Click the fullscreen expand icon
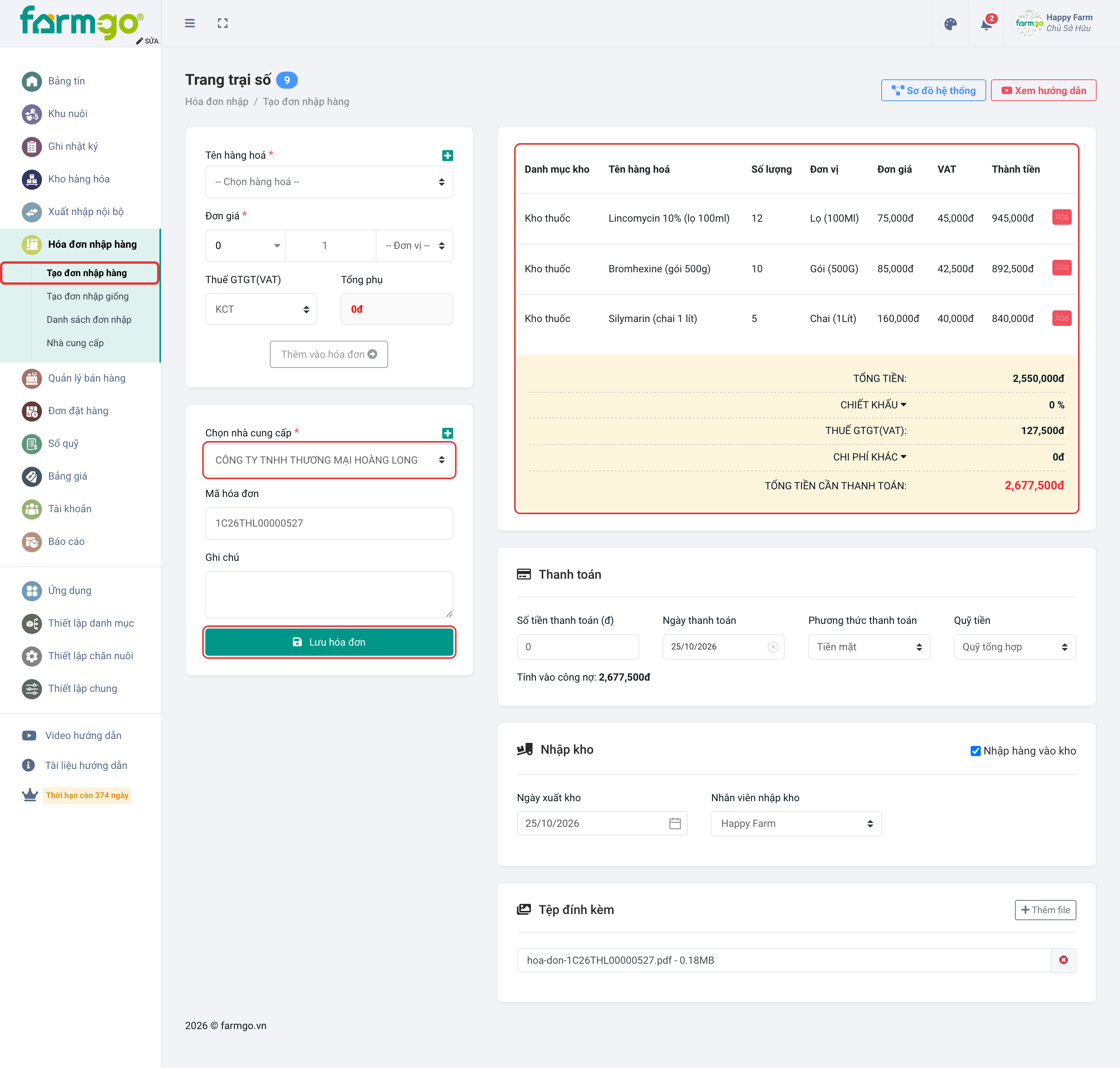 (222, 23)
